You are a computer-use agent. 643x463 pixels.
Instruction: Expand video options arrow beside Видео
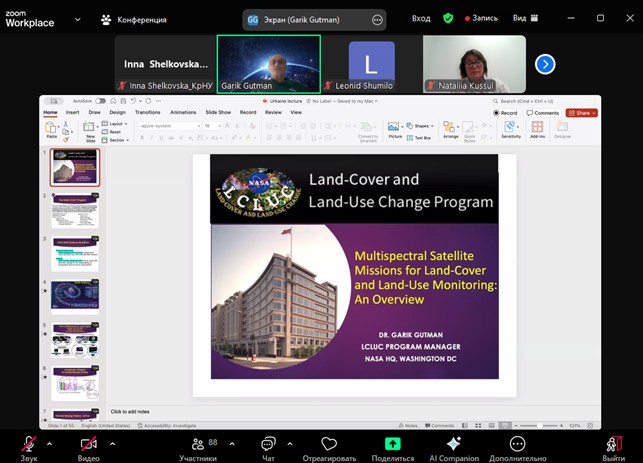[112, 444]
